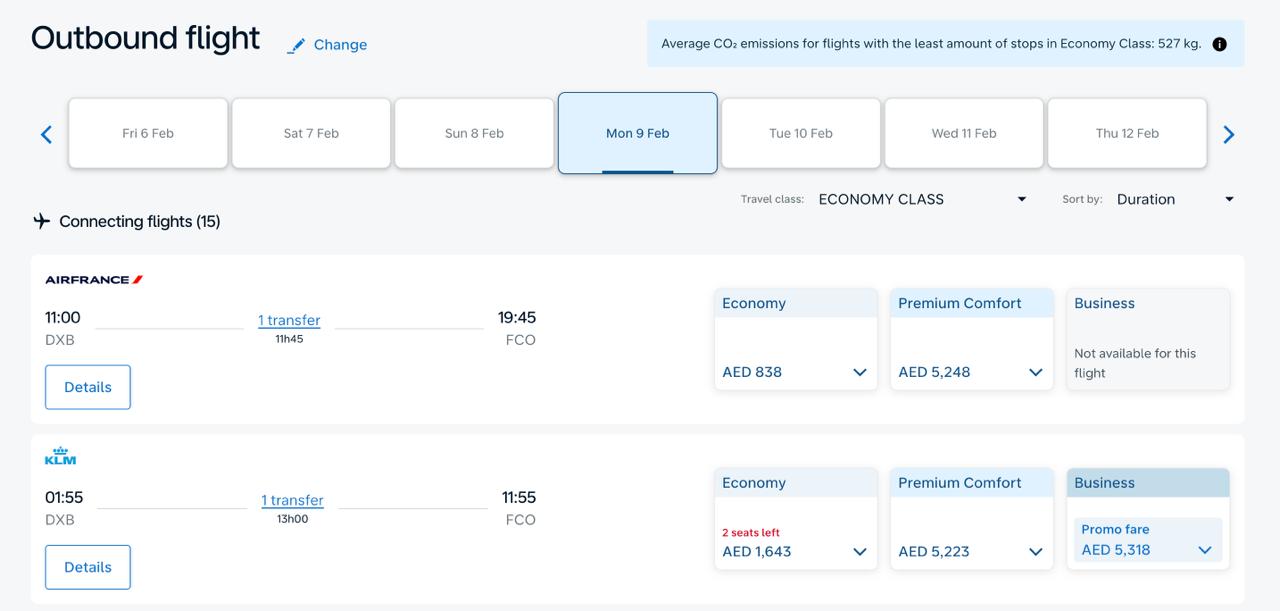
Task: Open Details for the Air France flight
Action: point(88,387)
